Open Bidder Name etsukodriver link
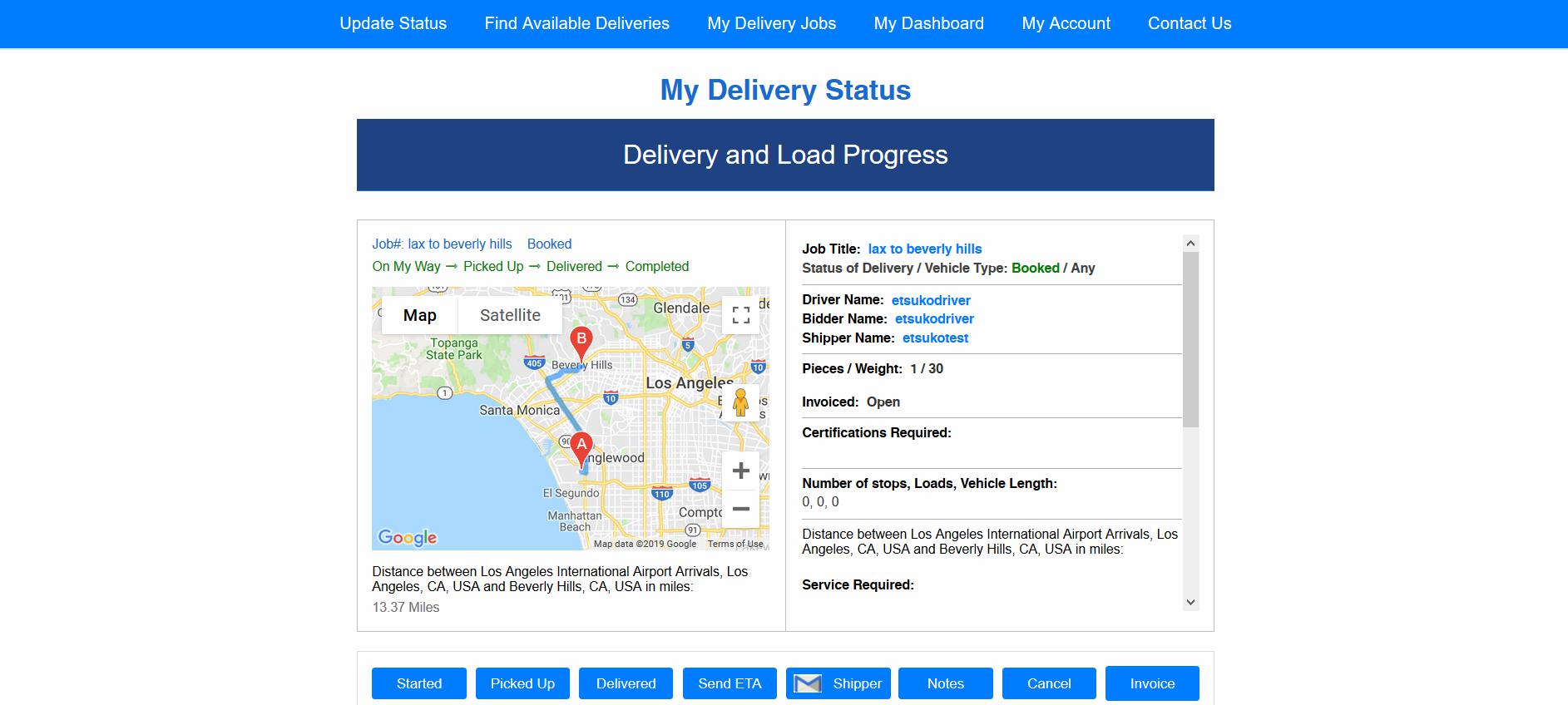Screen dimensions: 1568x705 [934, 318]
